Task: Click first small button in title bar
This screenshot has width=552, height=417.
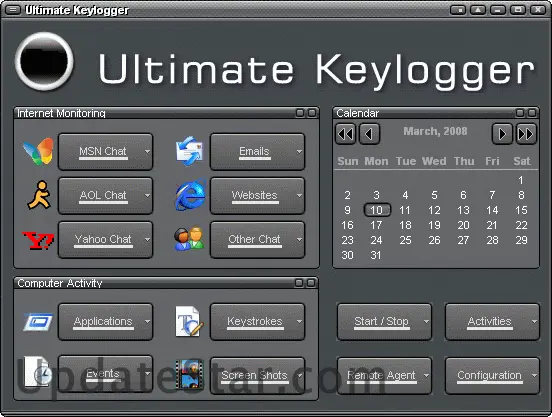Action: [459, 10]
